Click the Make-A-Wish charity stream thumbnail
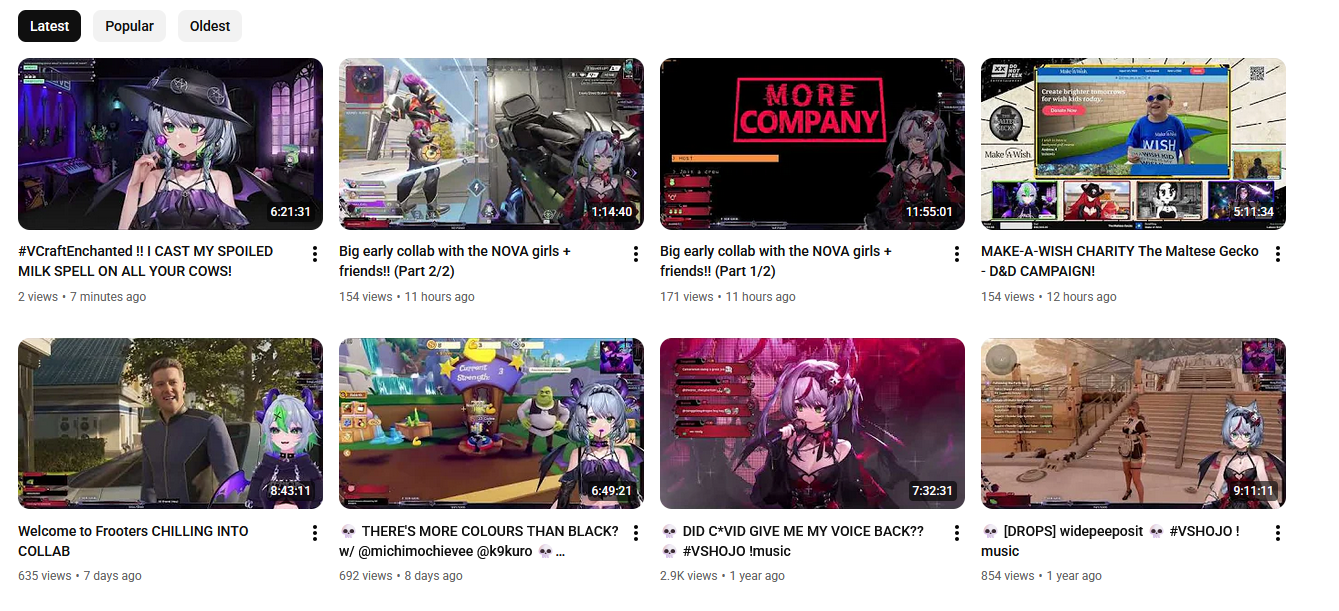The width and height of the screenshot is (1339, 611). [1133, 144]
